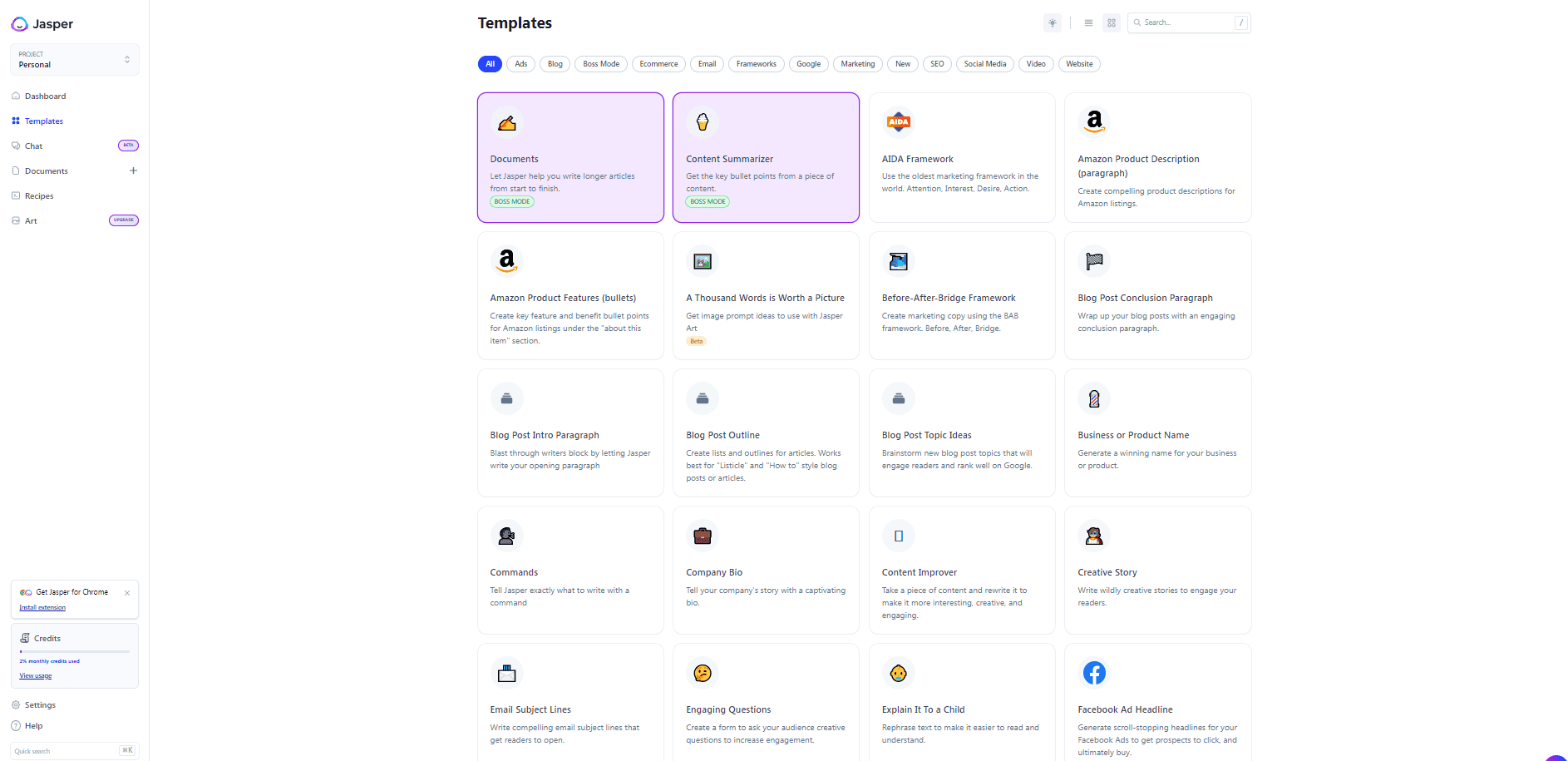Open Documents in the sidebar

46,171
